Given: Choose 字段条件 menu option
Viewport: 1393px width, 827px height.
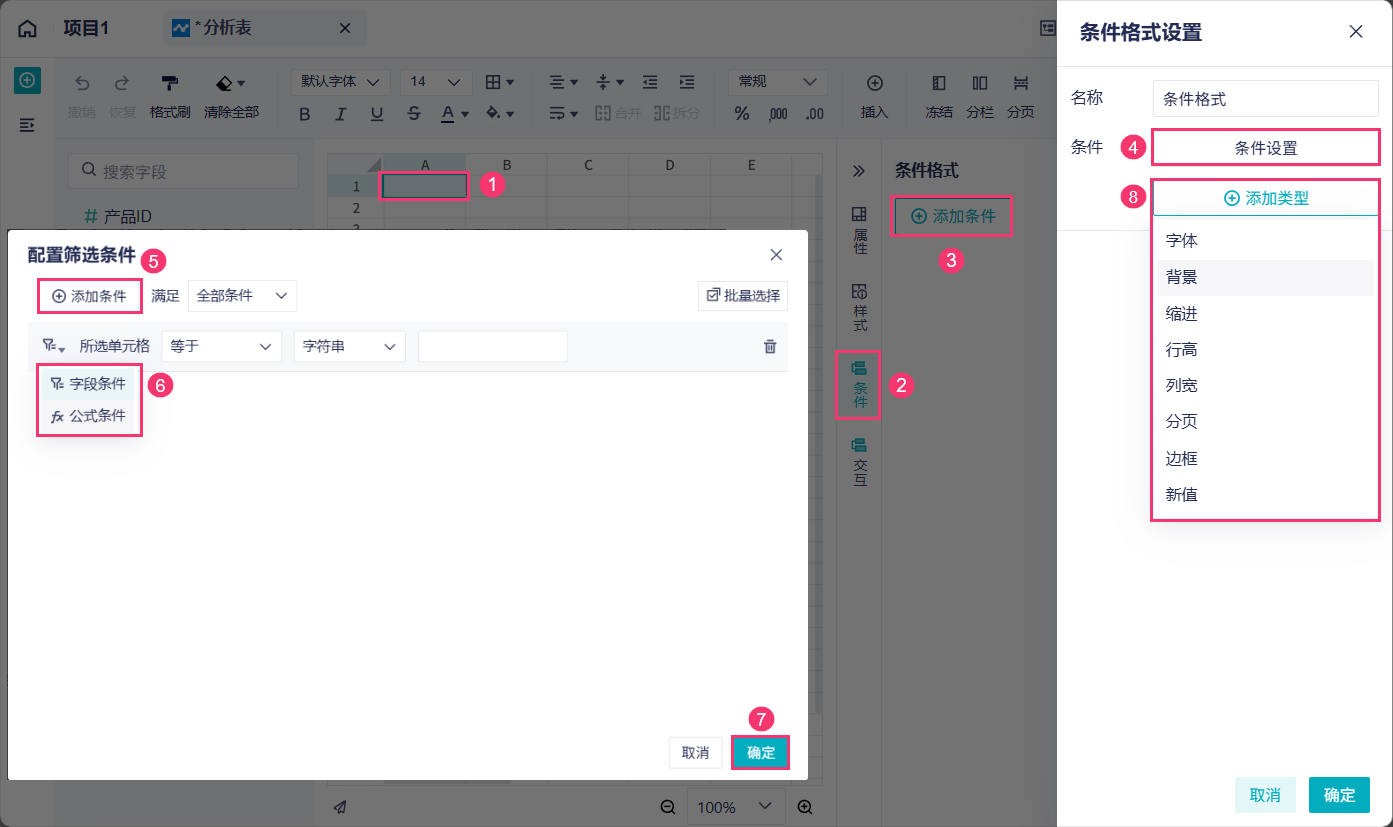Looking at the screenshot, I should (88, 383).
